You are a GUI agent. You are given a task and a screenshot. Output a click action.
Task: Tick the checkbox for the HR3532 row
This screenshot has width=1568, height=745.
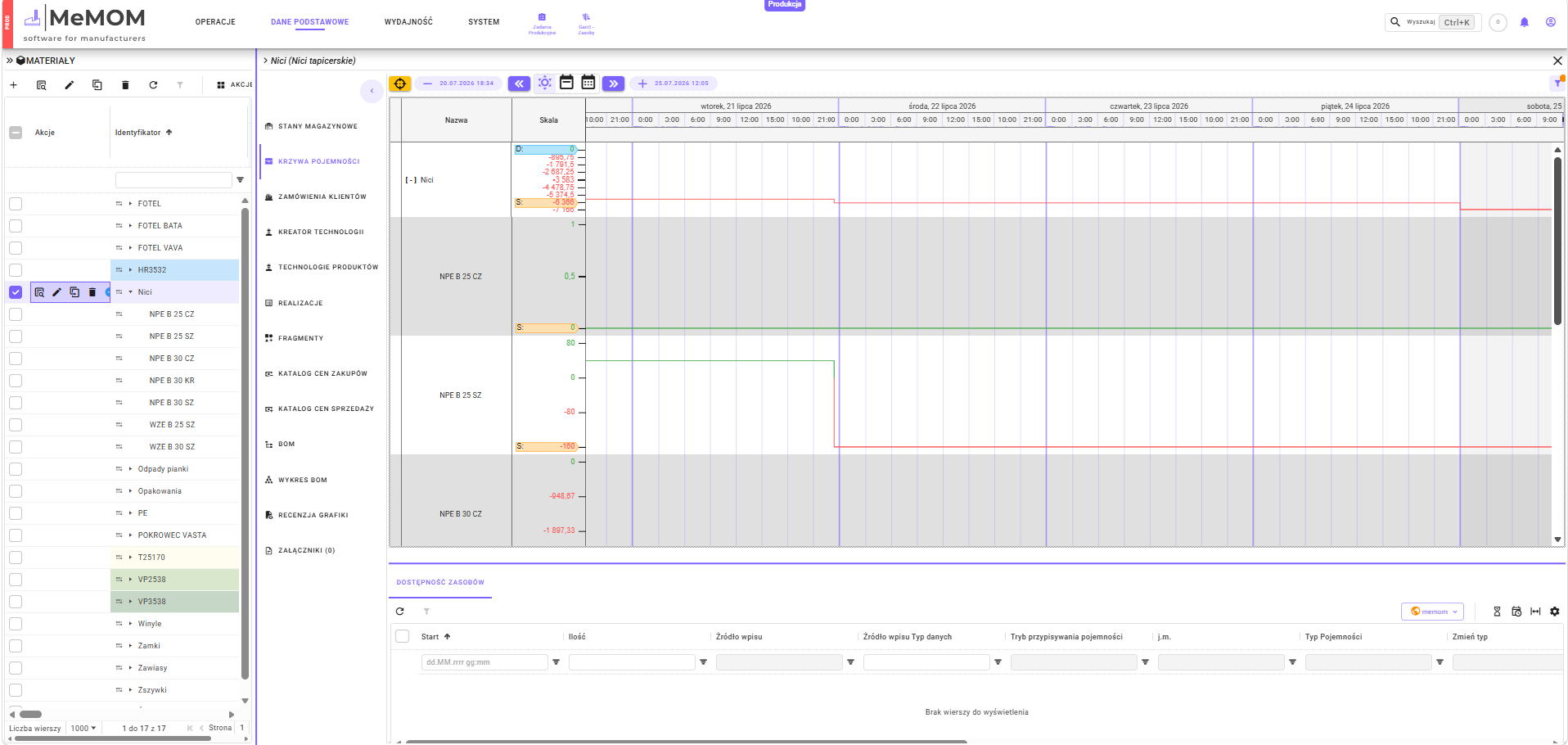(x=16, y=270)
